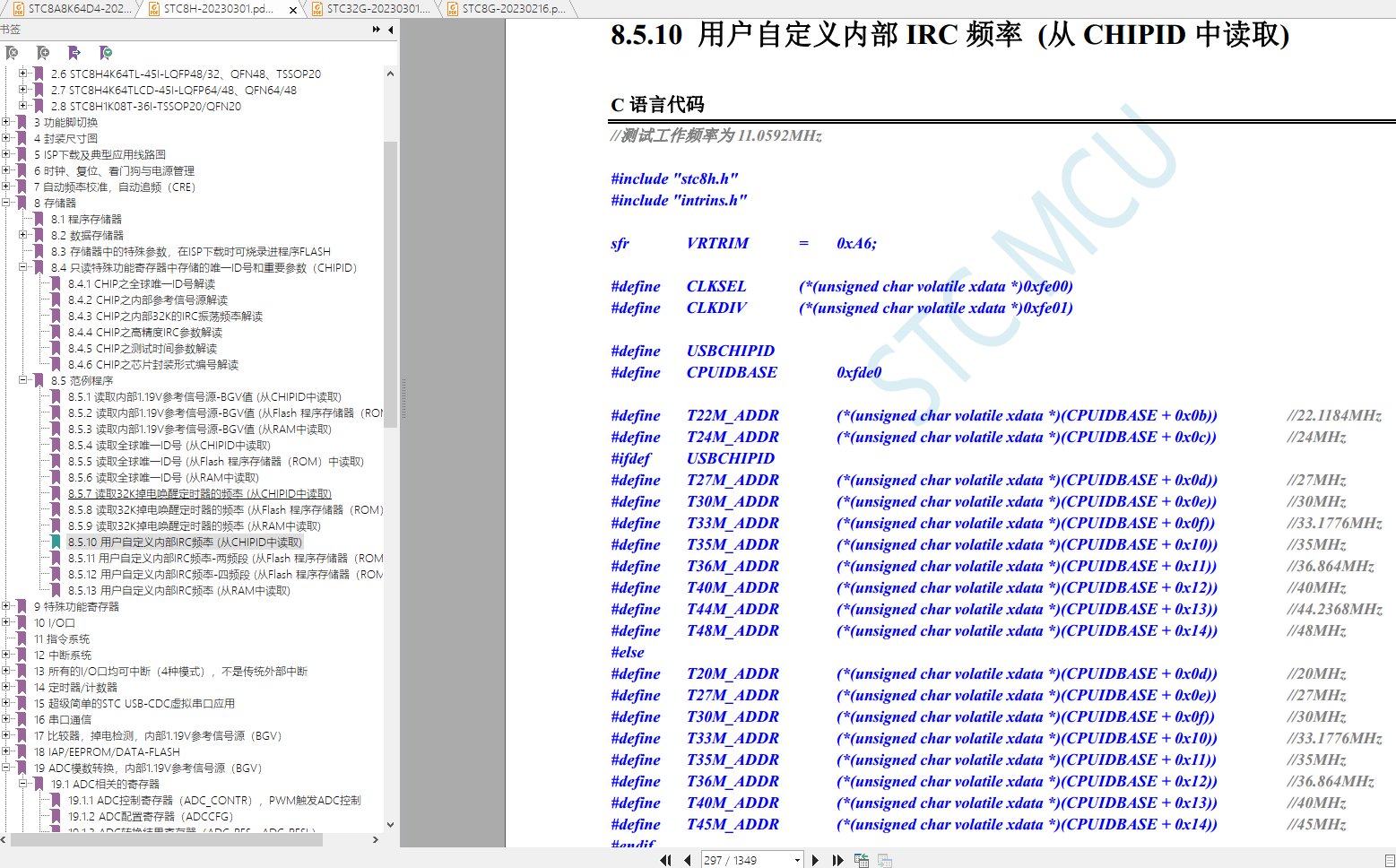
Task: Open the bookmark options menu icon
Action: (x=106, y=53)
